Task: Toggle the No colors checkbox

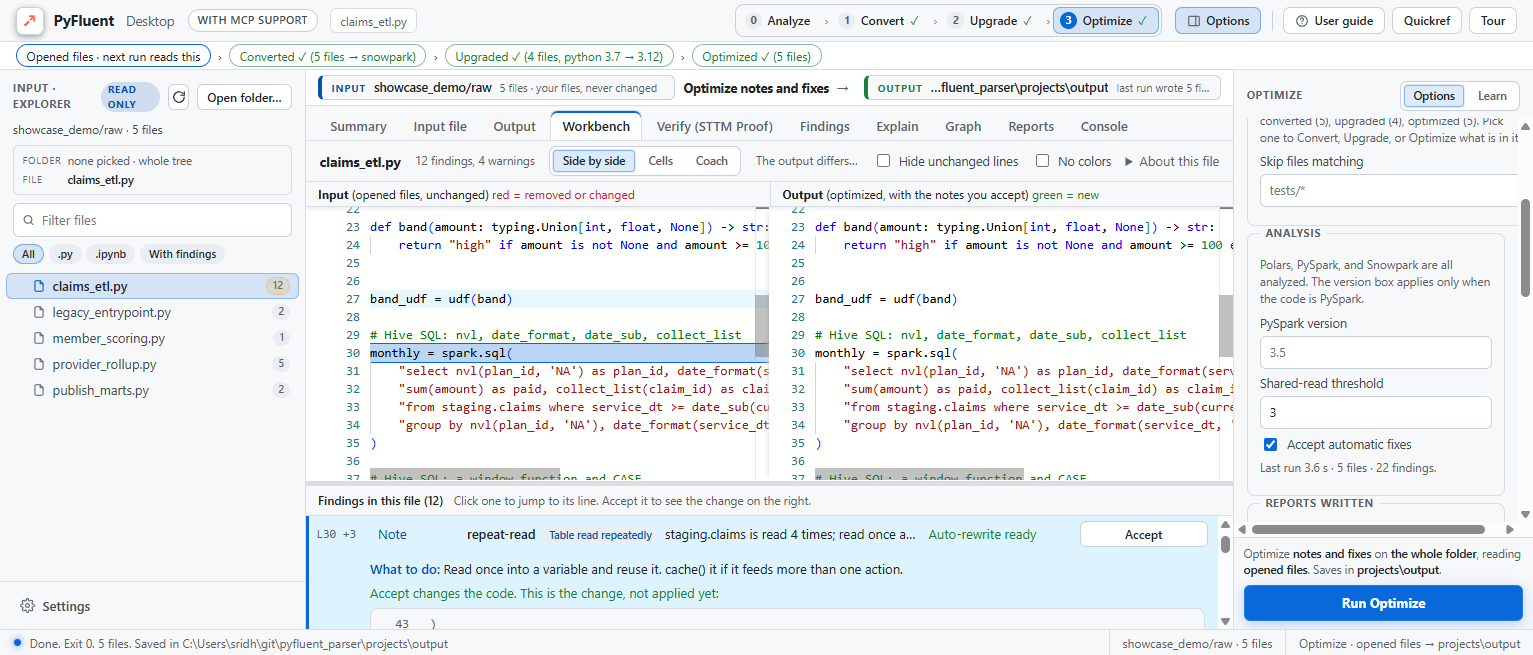Action: (1042, 161)
